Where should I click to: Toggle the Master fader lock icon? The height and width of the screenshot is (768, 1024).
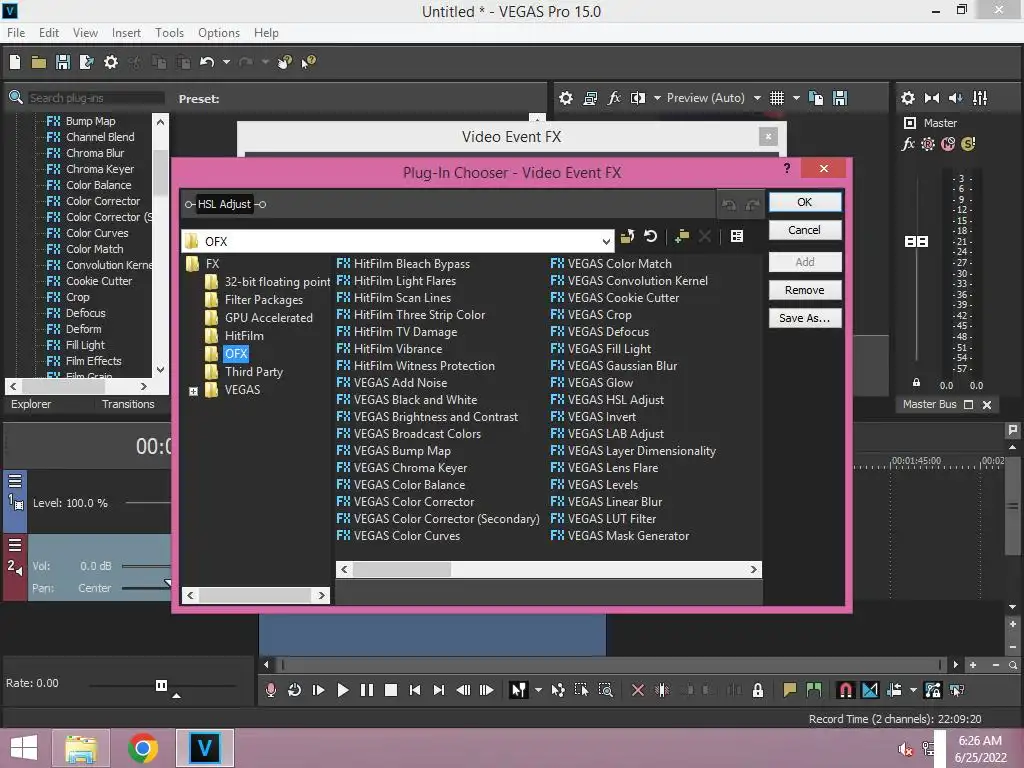click(x=916, y=383)
